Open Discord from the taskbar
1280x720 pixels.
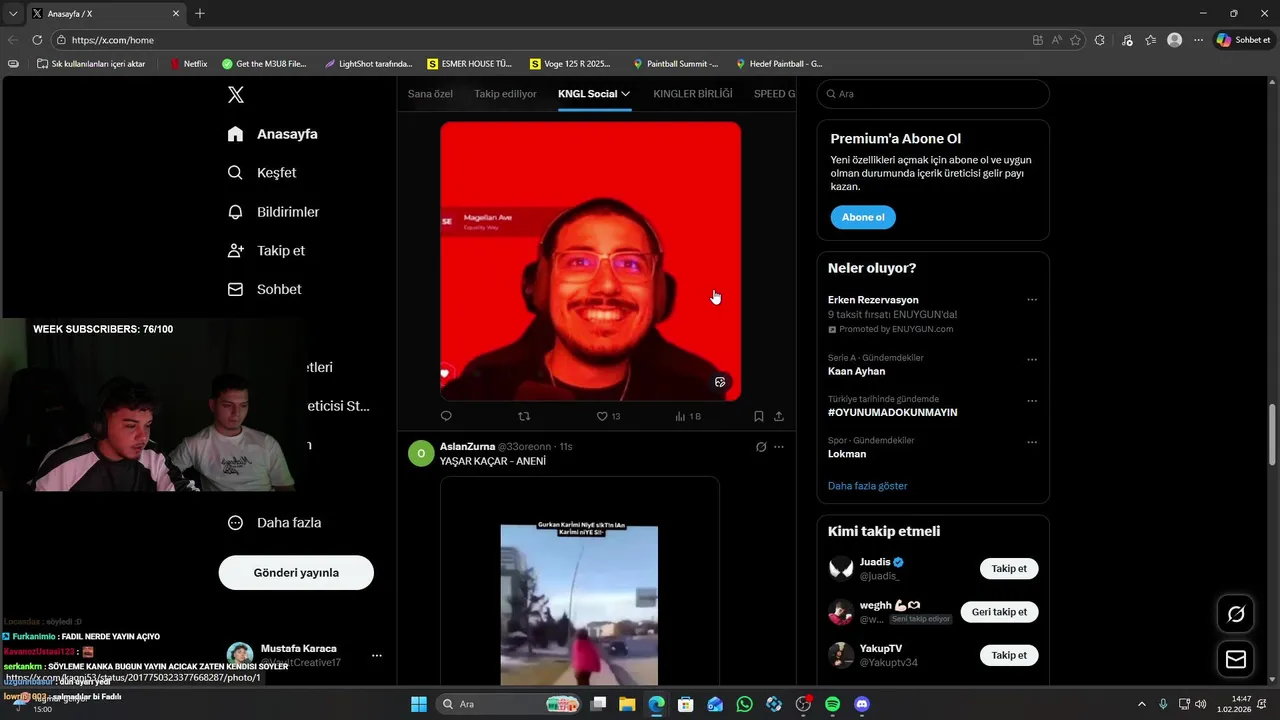coord(862,704)
